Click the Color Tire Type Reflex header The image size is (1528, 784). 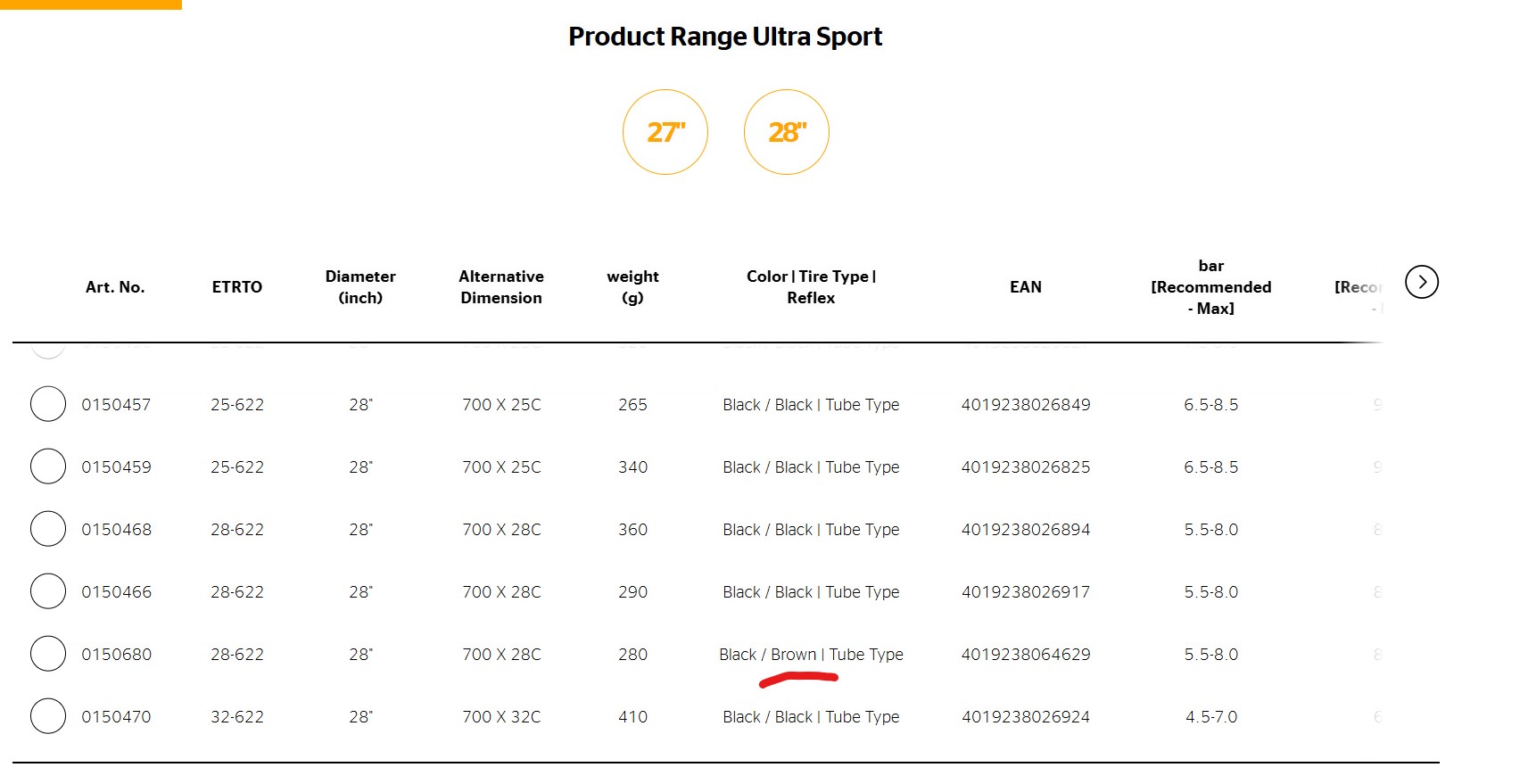click(811, 287)
